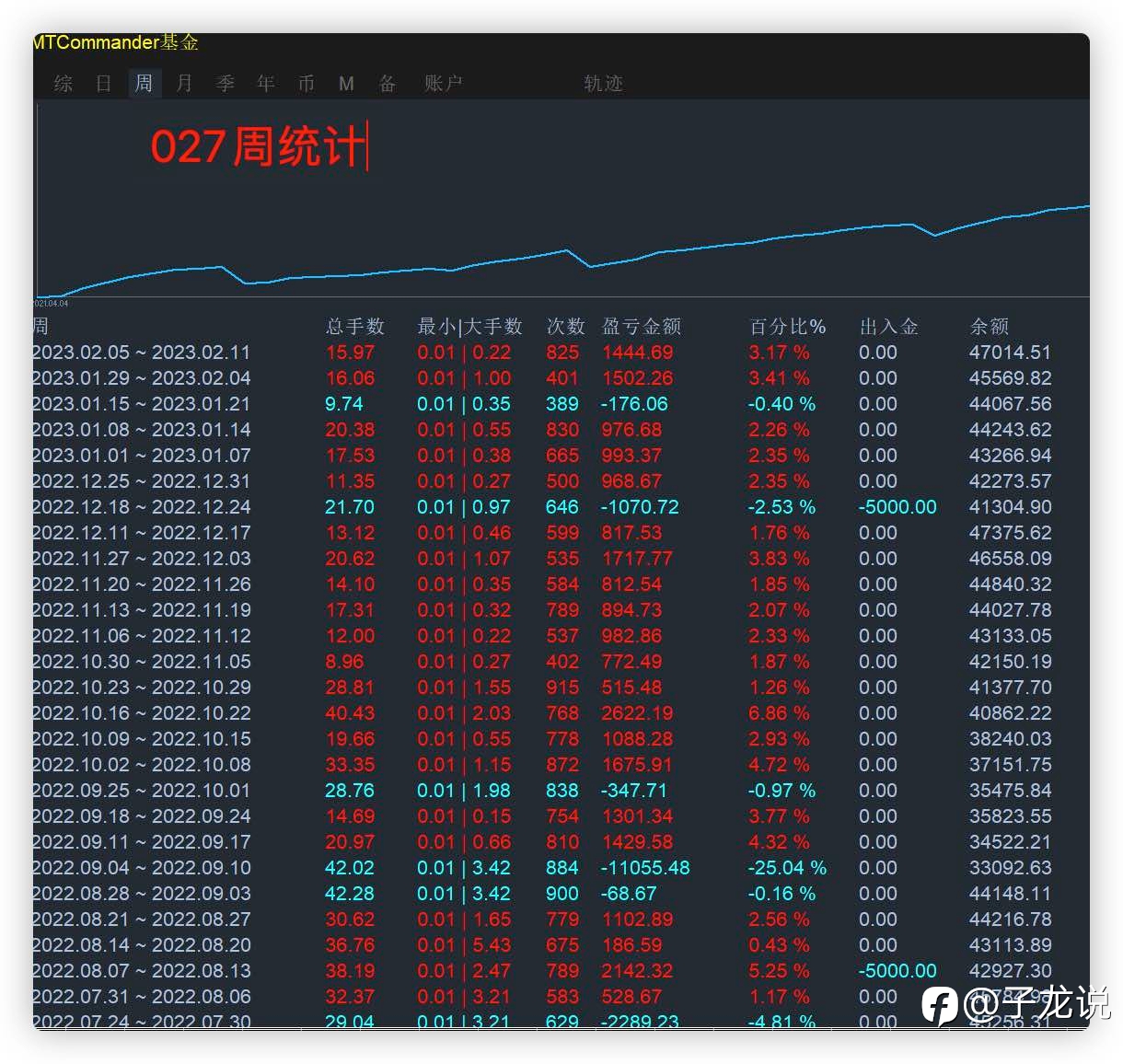This screenshot has height=1064, width=1123.
Task: Switch to the 综 tab
Action: coord(64,84)
